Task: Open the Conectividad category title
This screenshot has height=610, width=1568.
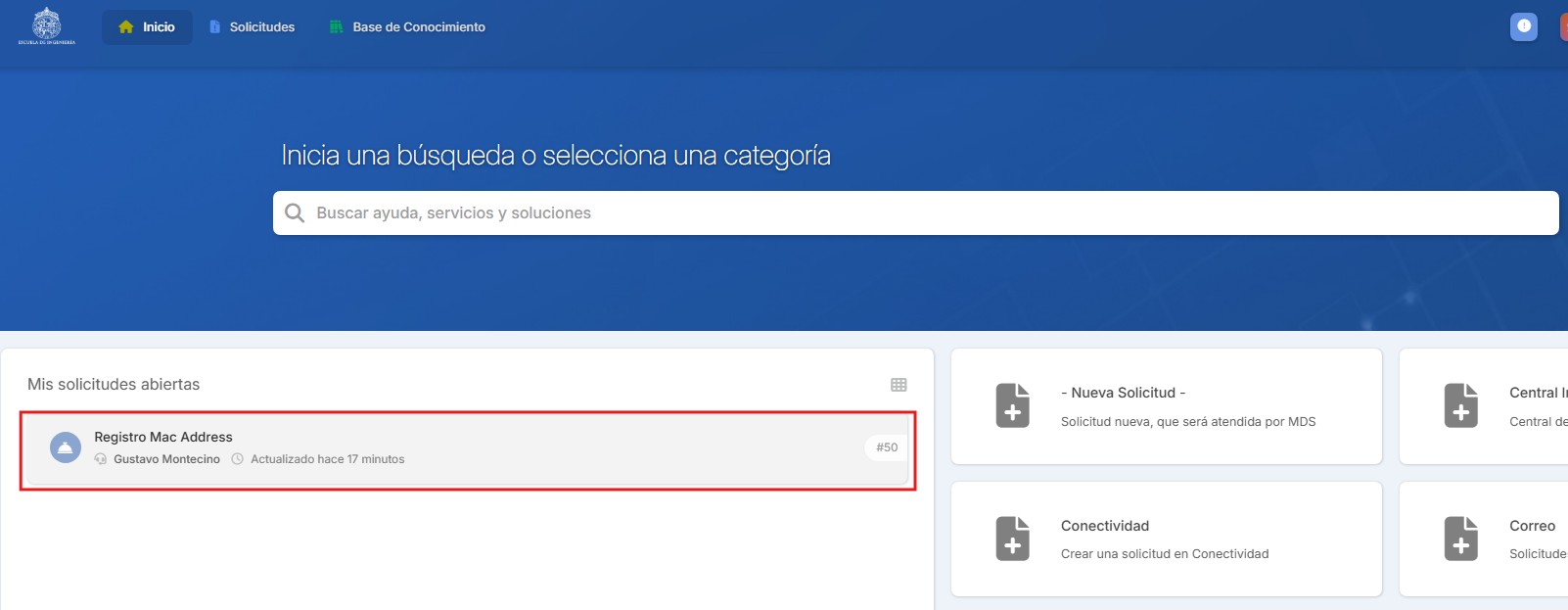Action: point(1104,526)
